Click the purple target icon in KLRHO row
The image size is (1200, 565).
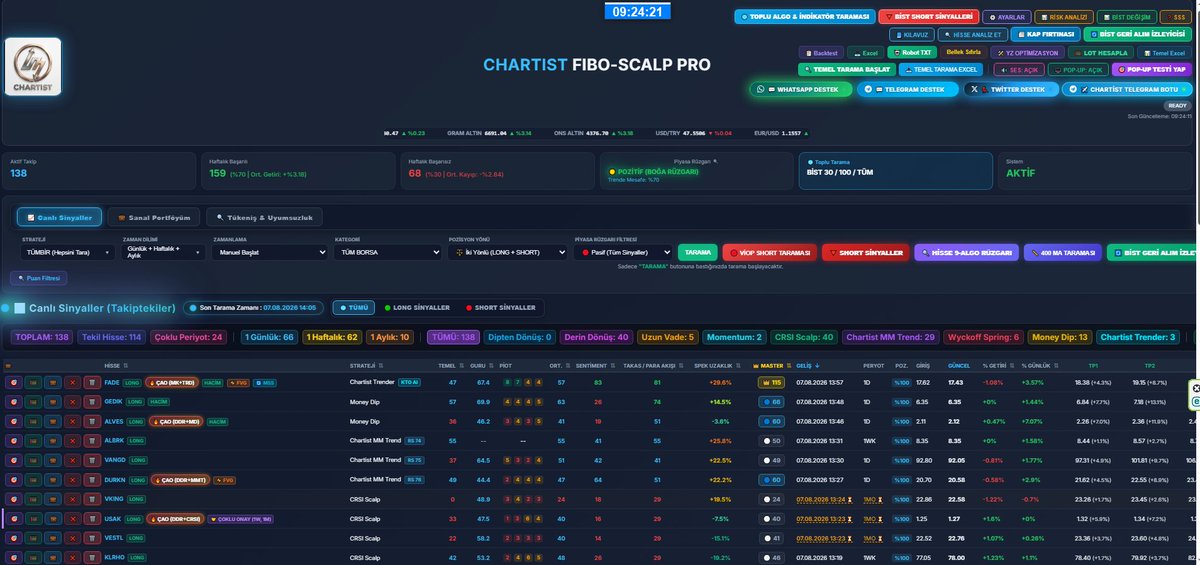click(14, 557)
